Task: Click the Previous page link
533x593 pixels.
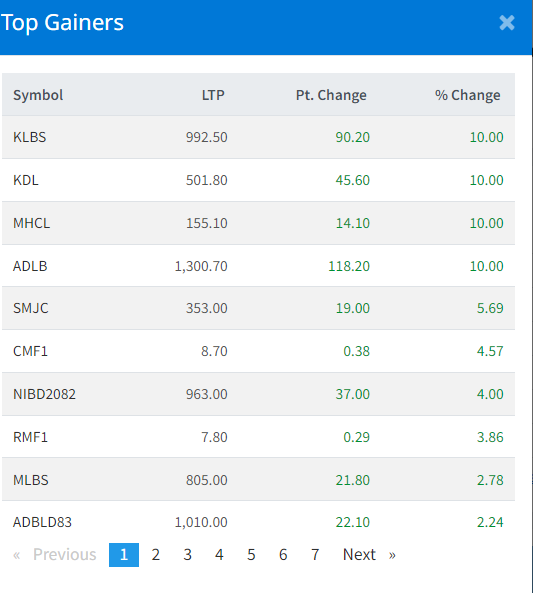Action: pyautogui.click(x=55, y=555)
